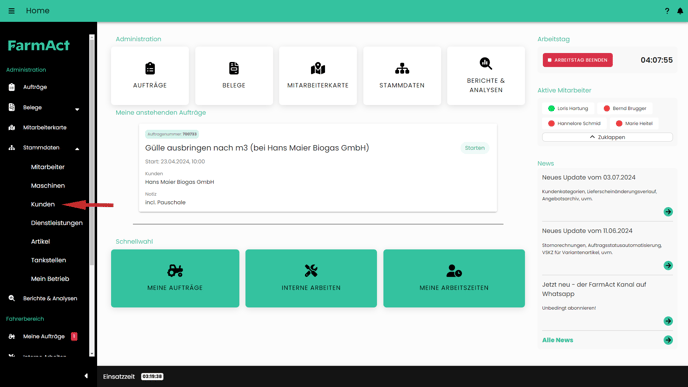Expand the Belege submenu arrow
This screenshot has height=387, width=688.
pyautogui.click(x=77, y=109)
